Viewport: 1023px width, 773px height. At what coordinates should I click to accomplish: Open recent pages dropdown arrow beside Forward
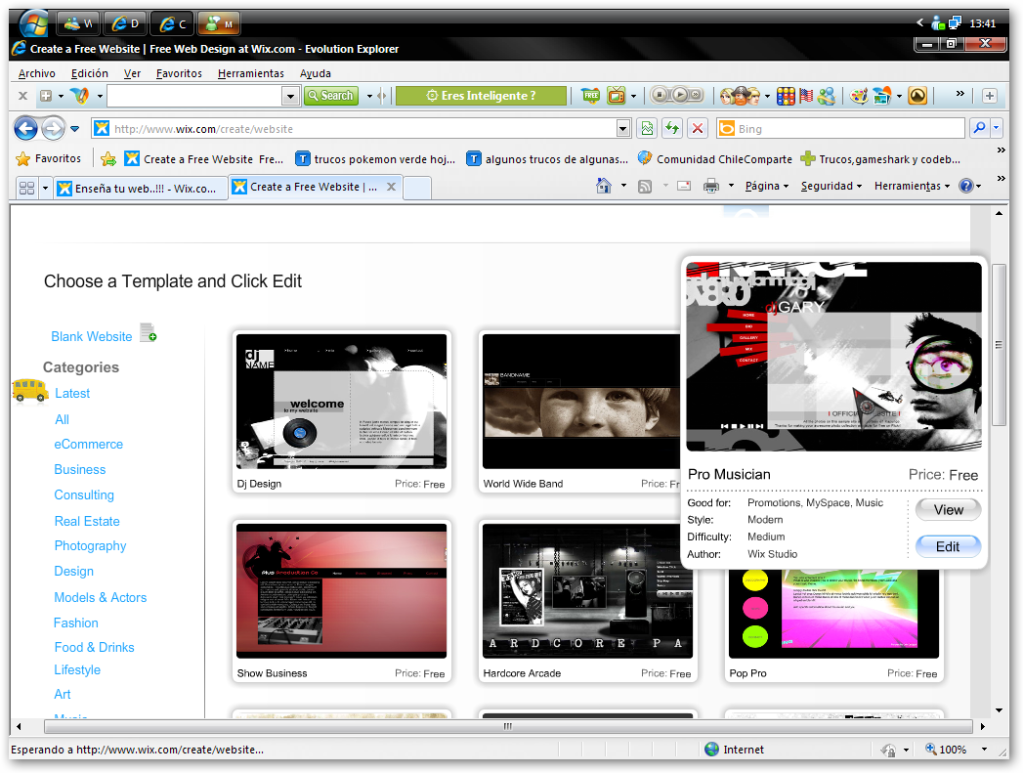pyautogui.click(x=75, y=129)
